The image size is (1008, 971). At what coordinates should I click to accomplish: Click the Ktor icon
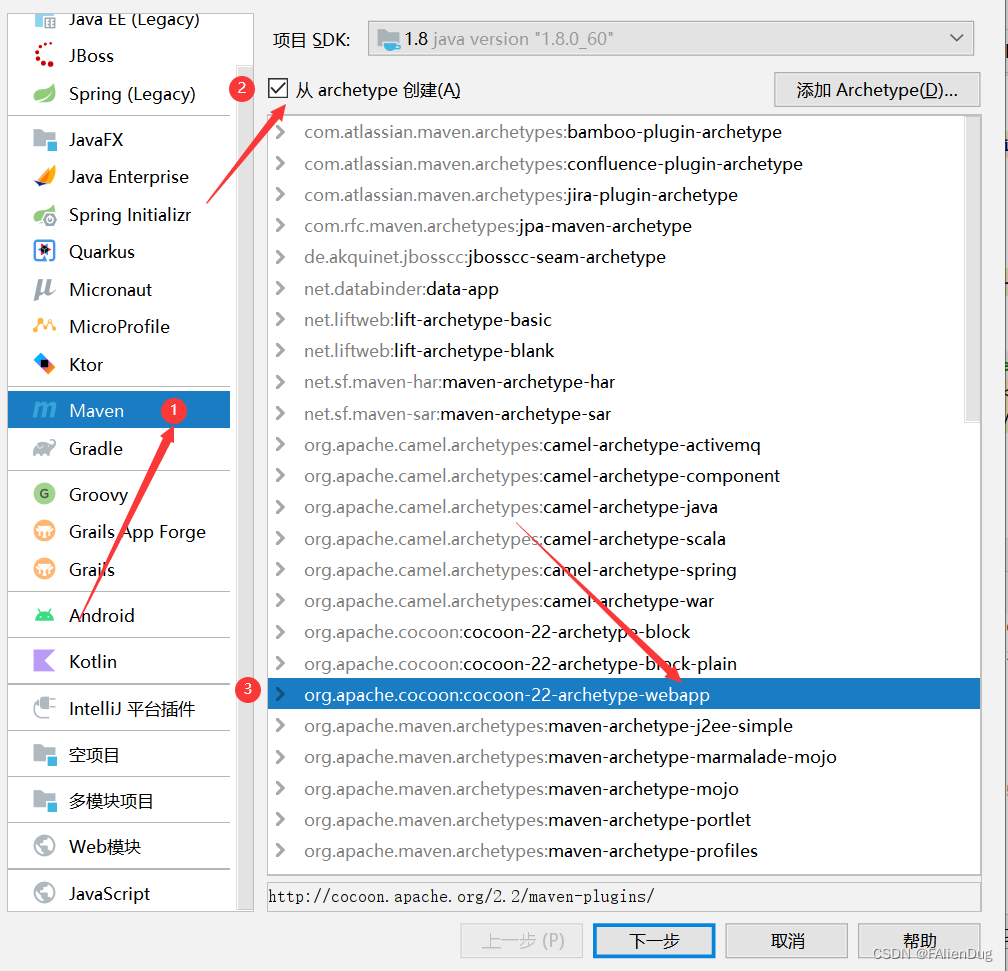tap(44, 364)
